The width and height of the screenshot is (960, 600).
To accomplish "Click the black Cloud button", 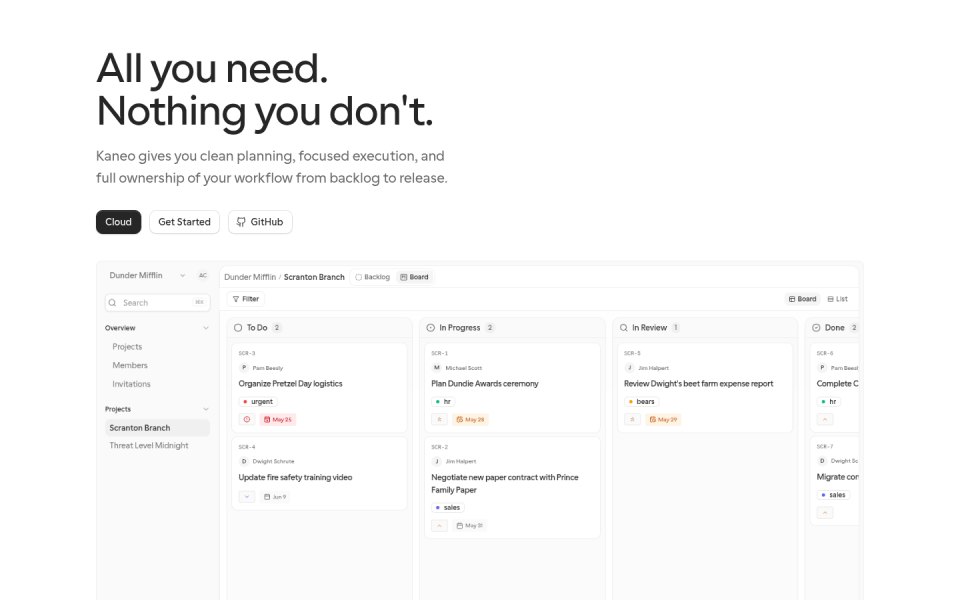I will [x=118, y=222].
